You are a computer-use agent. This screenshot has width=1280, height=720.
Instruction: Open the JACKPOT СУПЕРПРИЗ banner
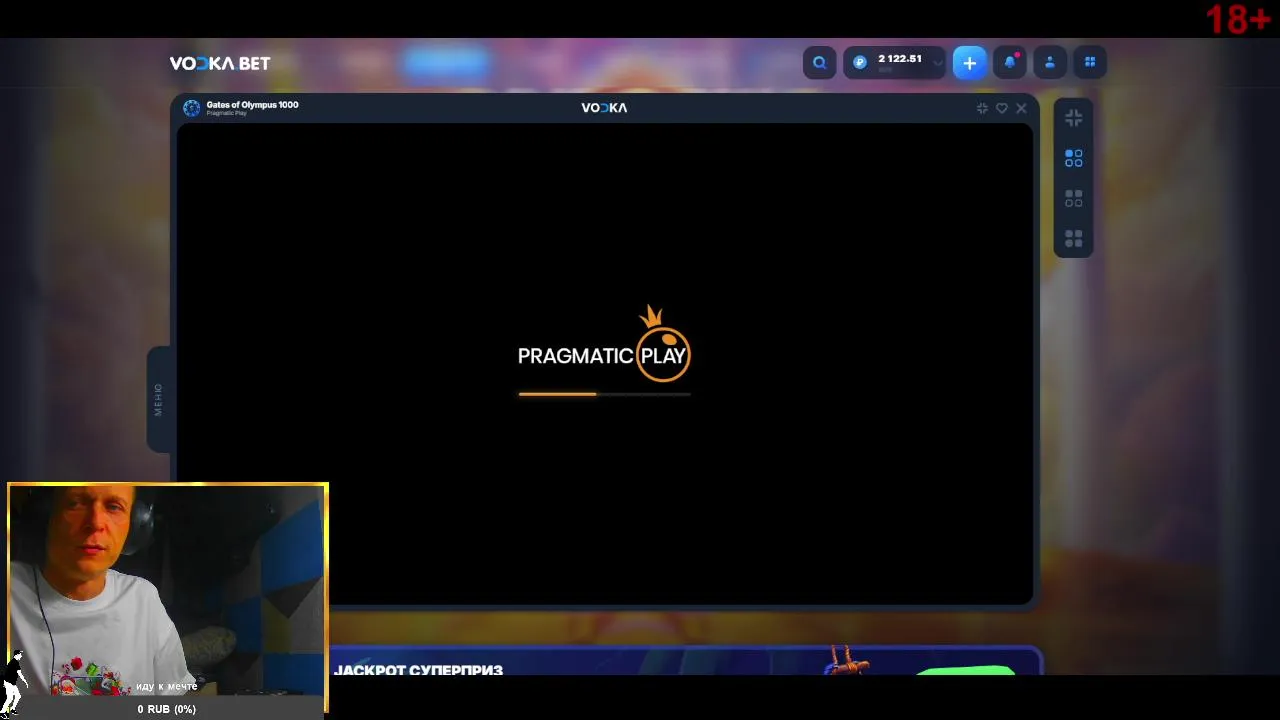pyautogui.click(x=685, y=662)
